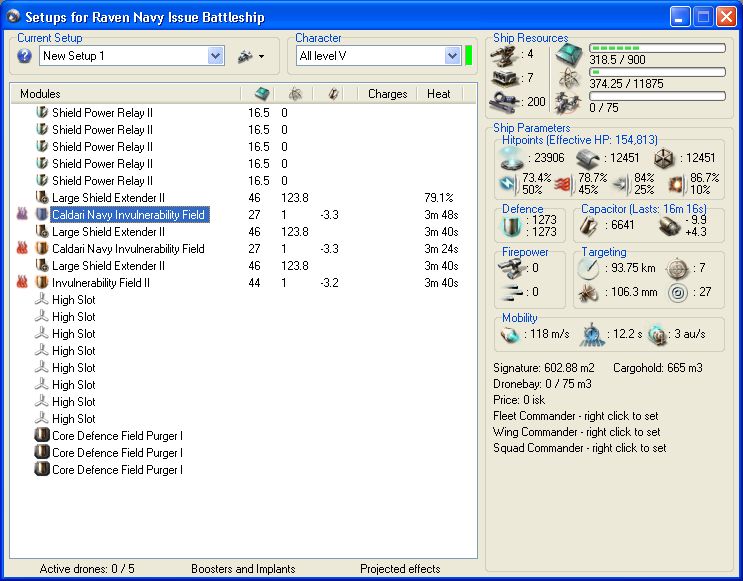
Task: Toggle overheat on the unhighlighted Caldari Navy Invulnerability Field
Action: [x=23, y=248]
